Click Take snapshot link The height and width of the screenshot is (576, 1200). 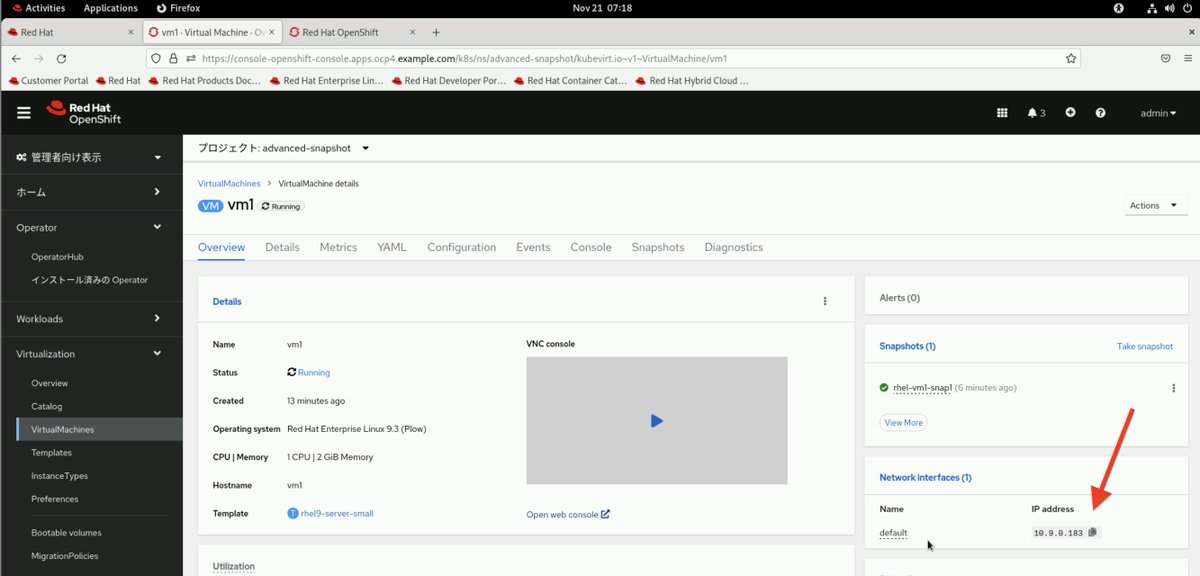pos(1145,346)
